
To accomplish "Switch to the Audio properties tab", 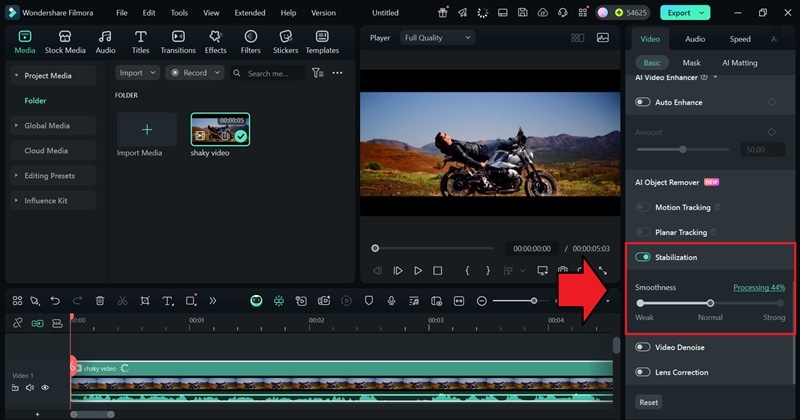I will point(694,39).
